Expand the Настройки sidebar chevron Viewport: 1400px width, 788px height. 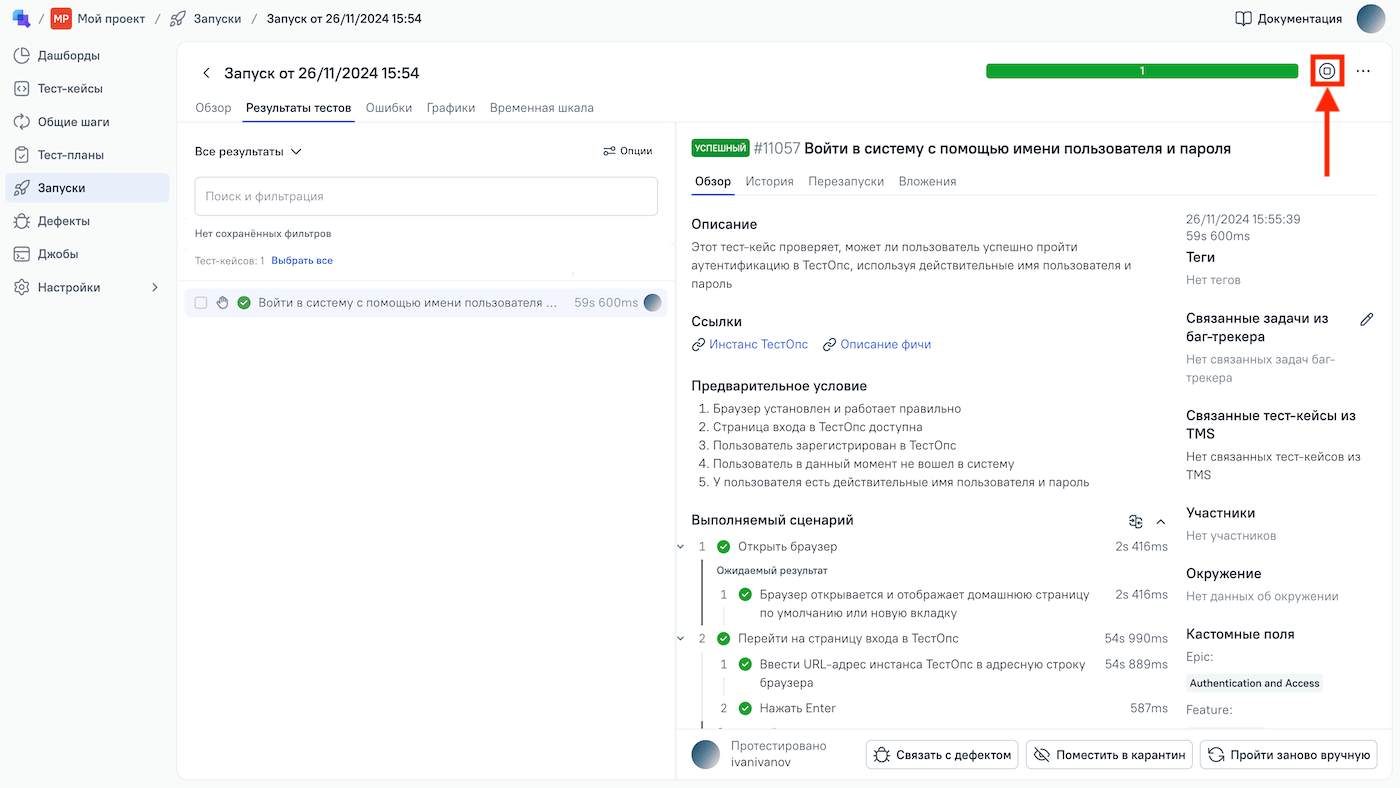pyautogui.click(x=155, y=288)
